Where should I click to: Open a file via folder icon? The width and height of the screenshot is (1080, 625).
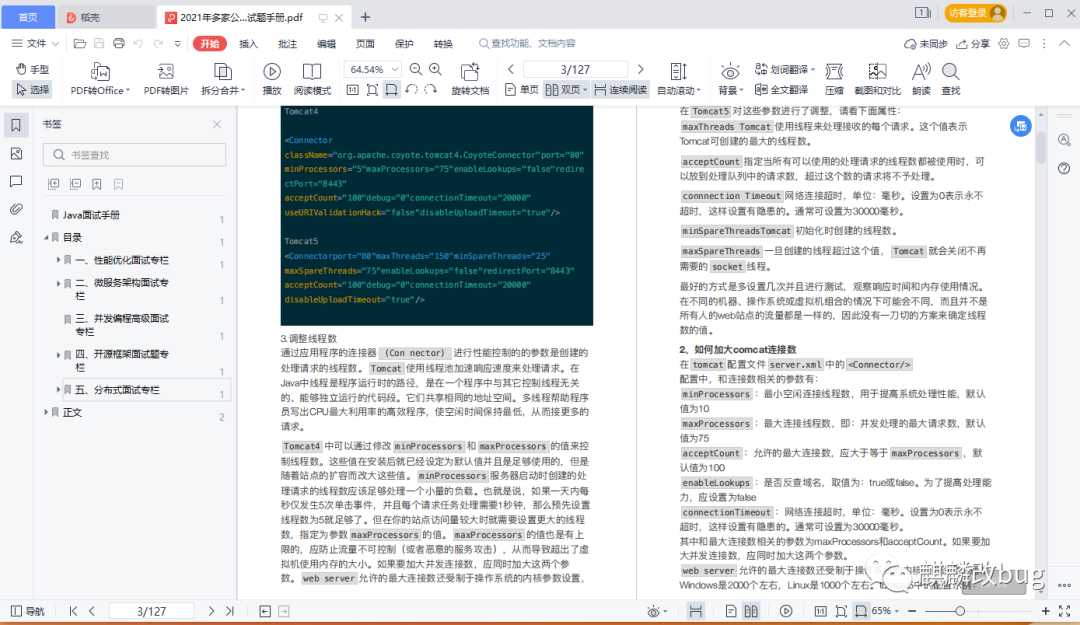click(80, 43)
